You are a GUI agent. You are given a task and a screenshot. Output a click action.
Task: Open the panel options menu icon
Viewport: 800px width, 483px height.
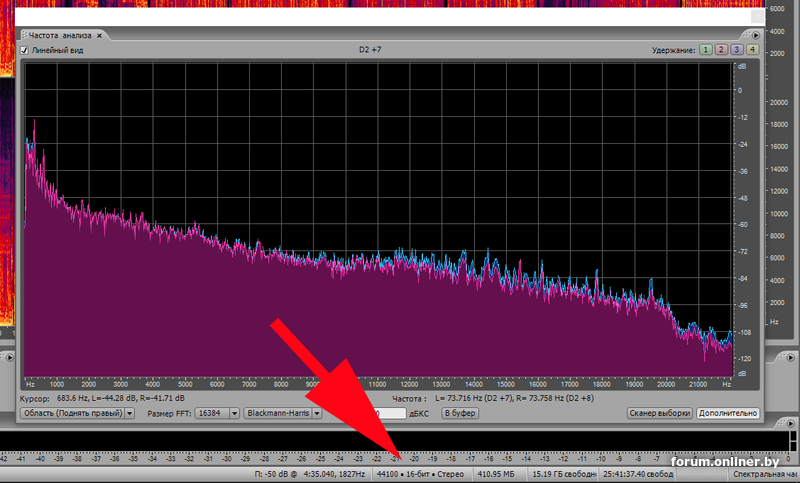(x=756, y=35)
